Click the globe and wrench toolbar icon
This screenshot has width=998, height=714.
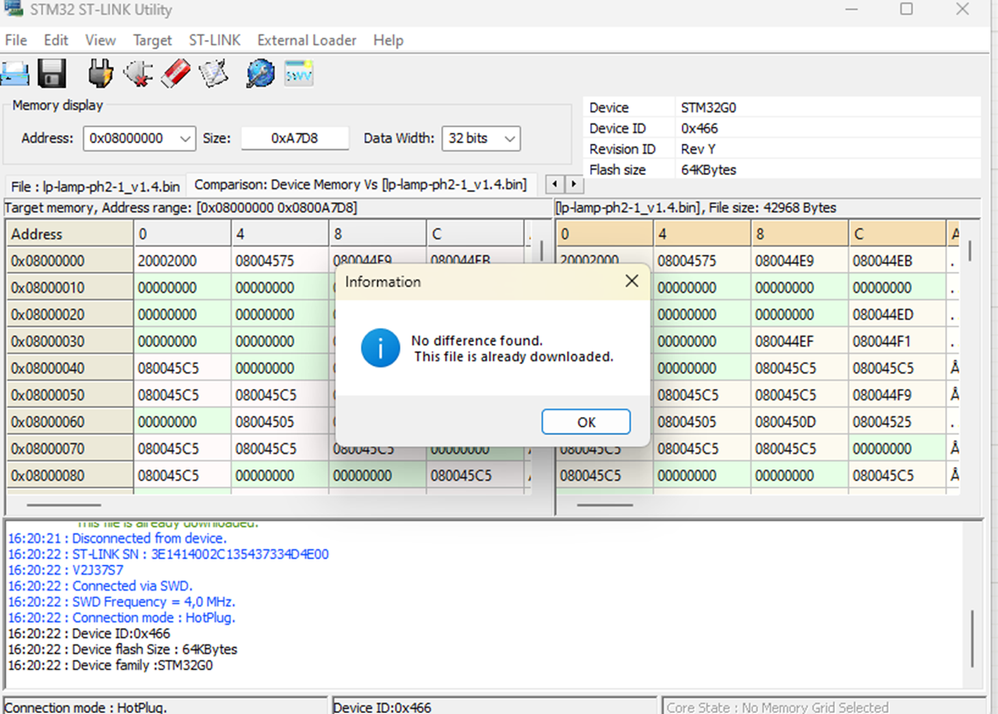click(x=260, y=73)
